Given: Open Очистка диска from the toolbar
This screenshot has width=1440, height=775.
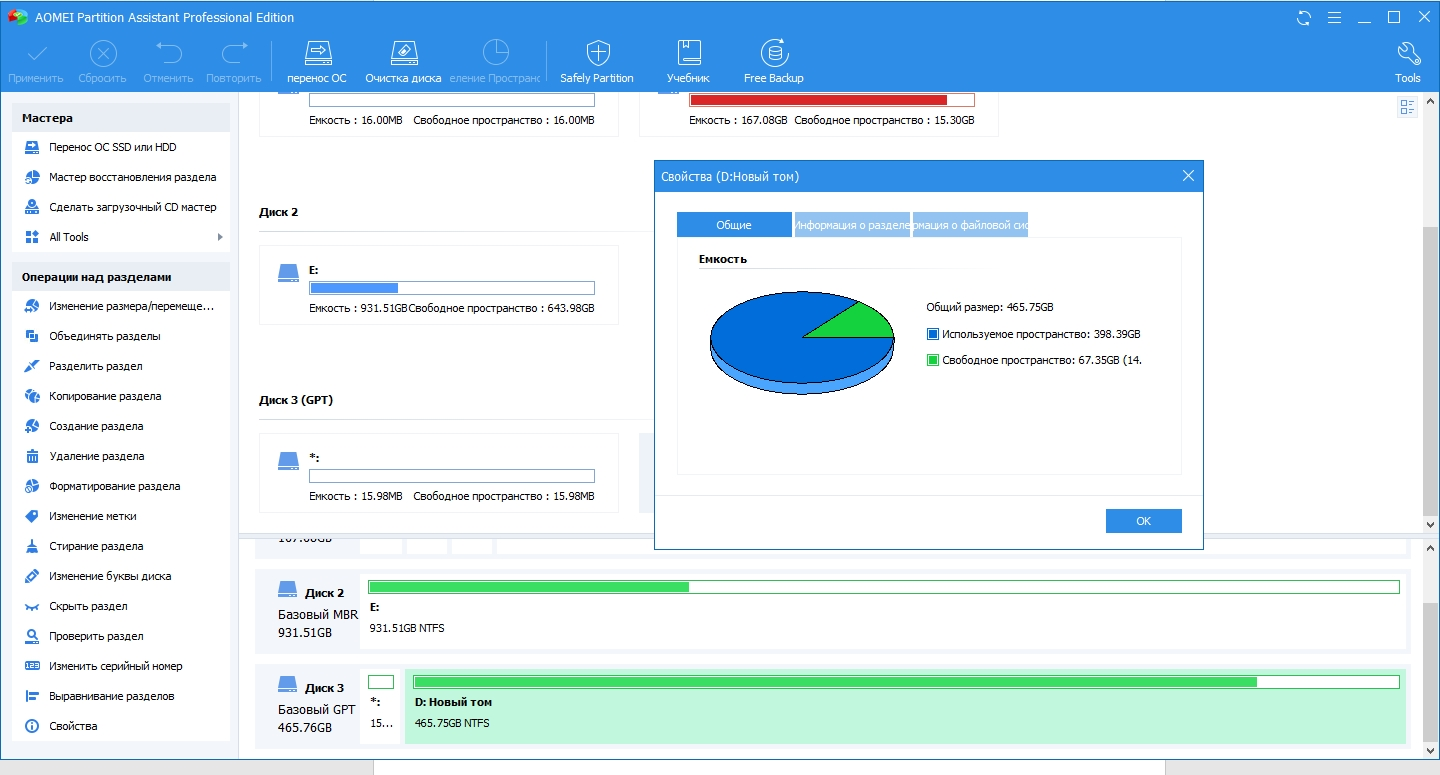Looking at the screenshot, I should click(x=403, y=62).
